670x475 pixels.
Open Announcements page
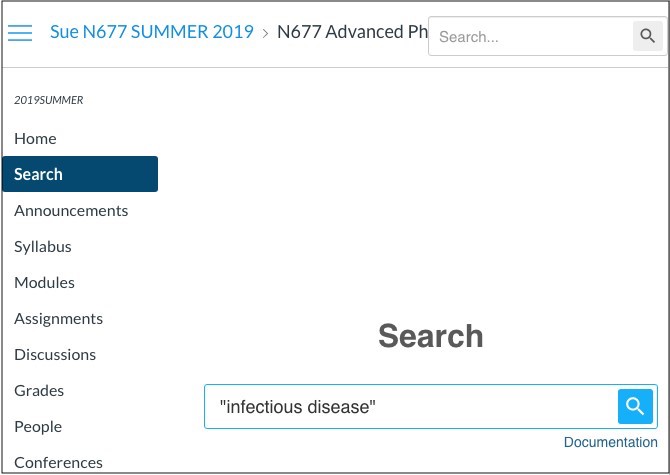coord(71,211)
